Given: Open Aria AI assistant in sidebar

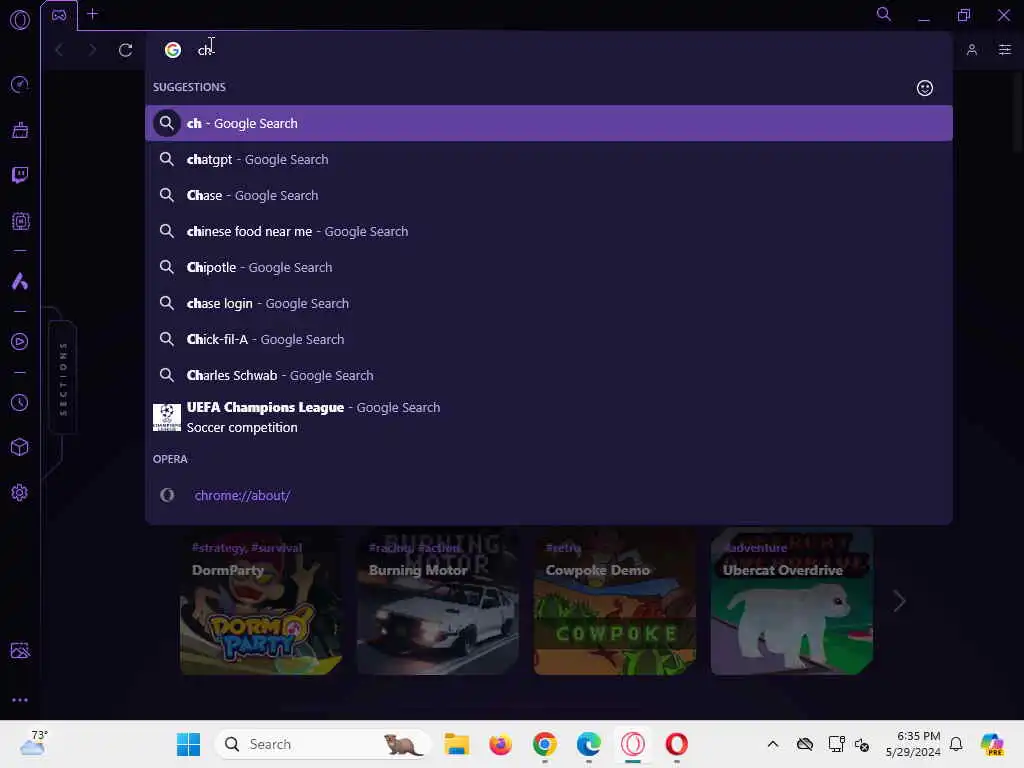Looking at the screenshot, I should 20,281.
